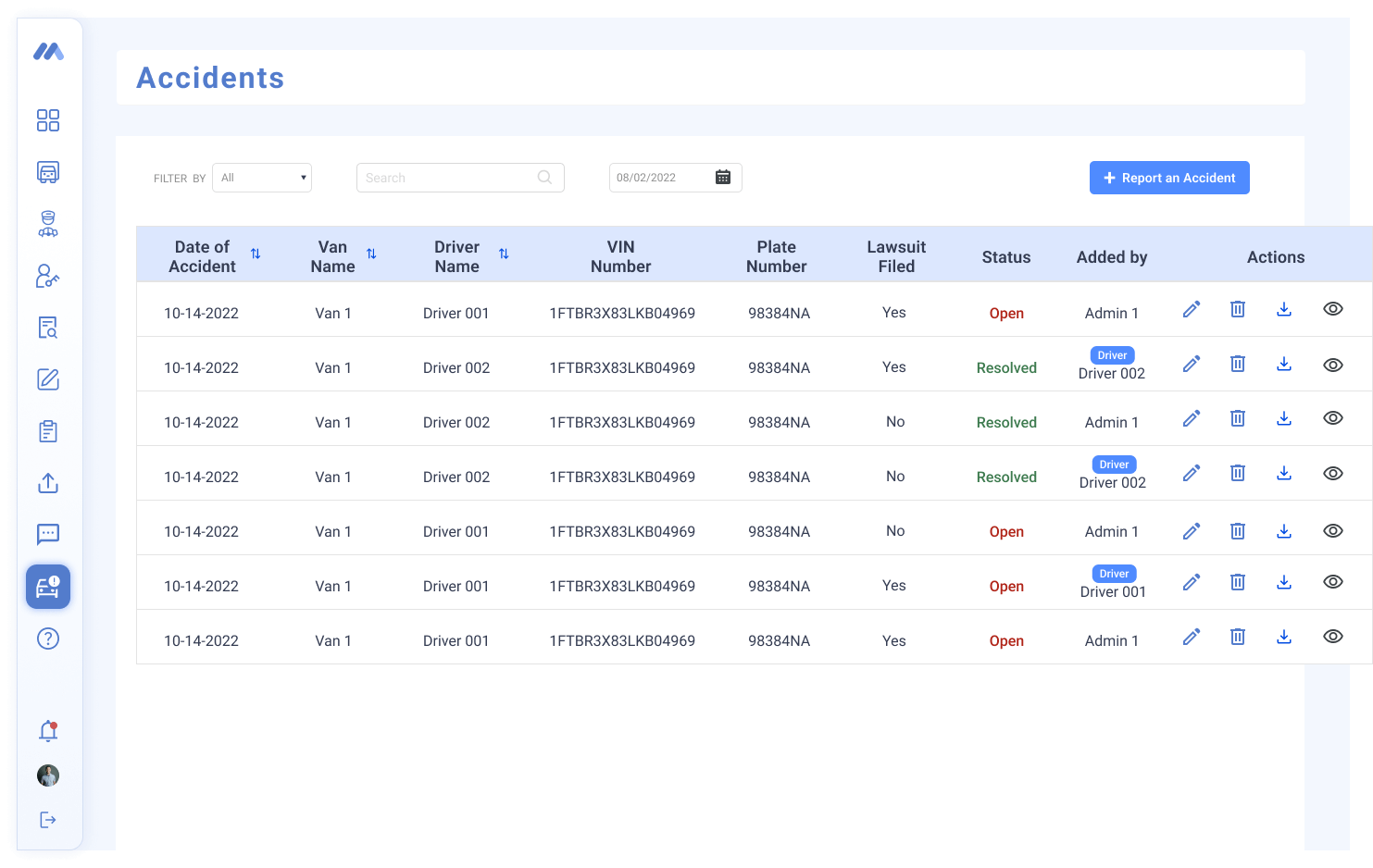The width and height of the screenshot is (1373, 868).
Task: Click the help question mark icon
Action: [x=48, y=639]
